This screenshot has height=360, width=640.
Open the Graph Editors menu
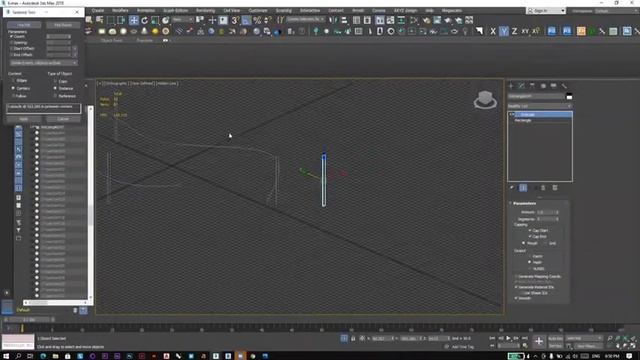coord(176,10)
